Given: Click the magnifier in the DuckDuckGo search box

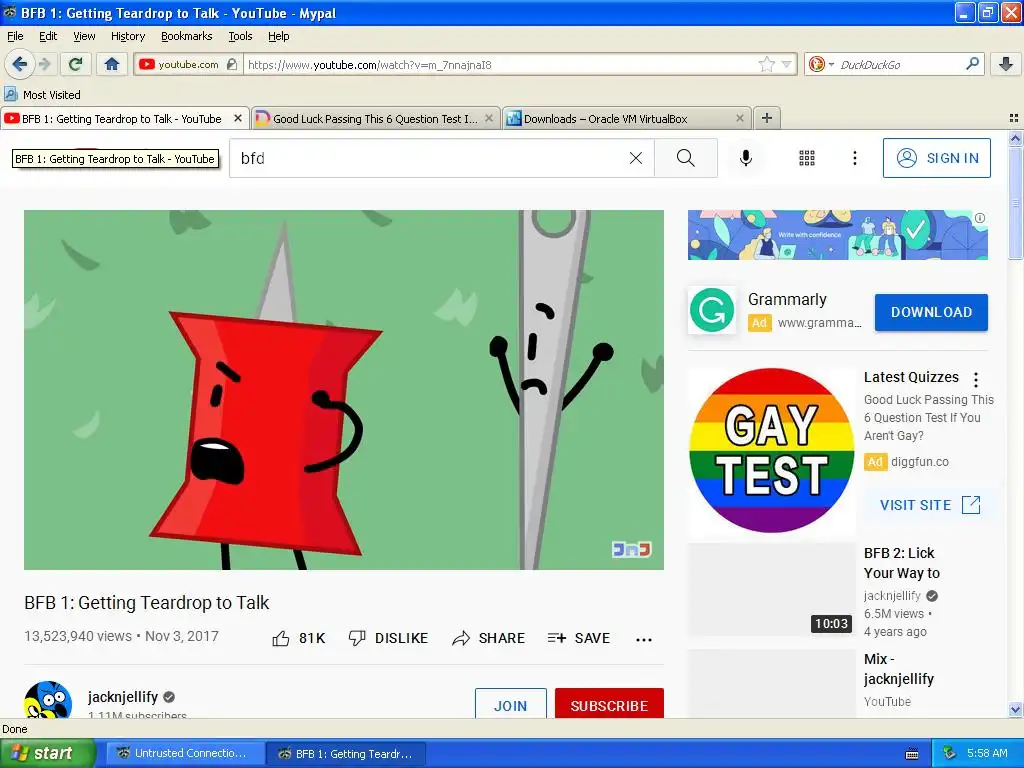Looking at the screenshot, I should (972, 63).
